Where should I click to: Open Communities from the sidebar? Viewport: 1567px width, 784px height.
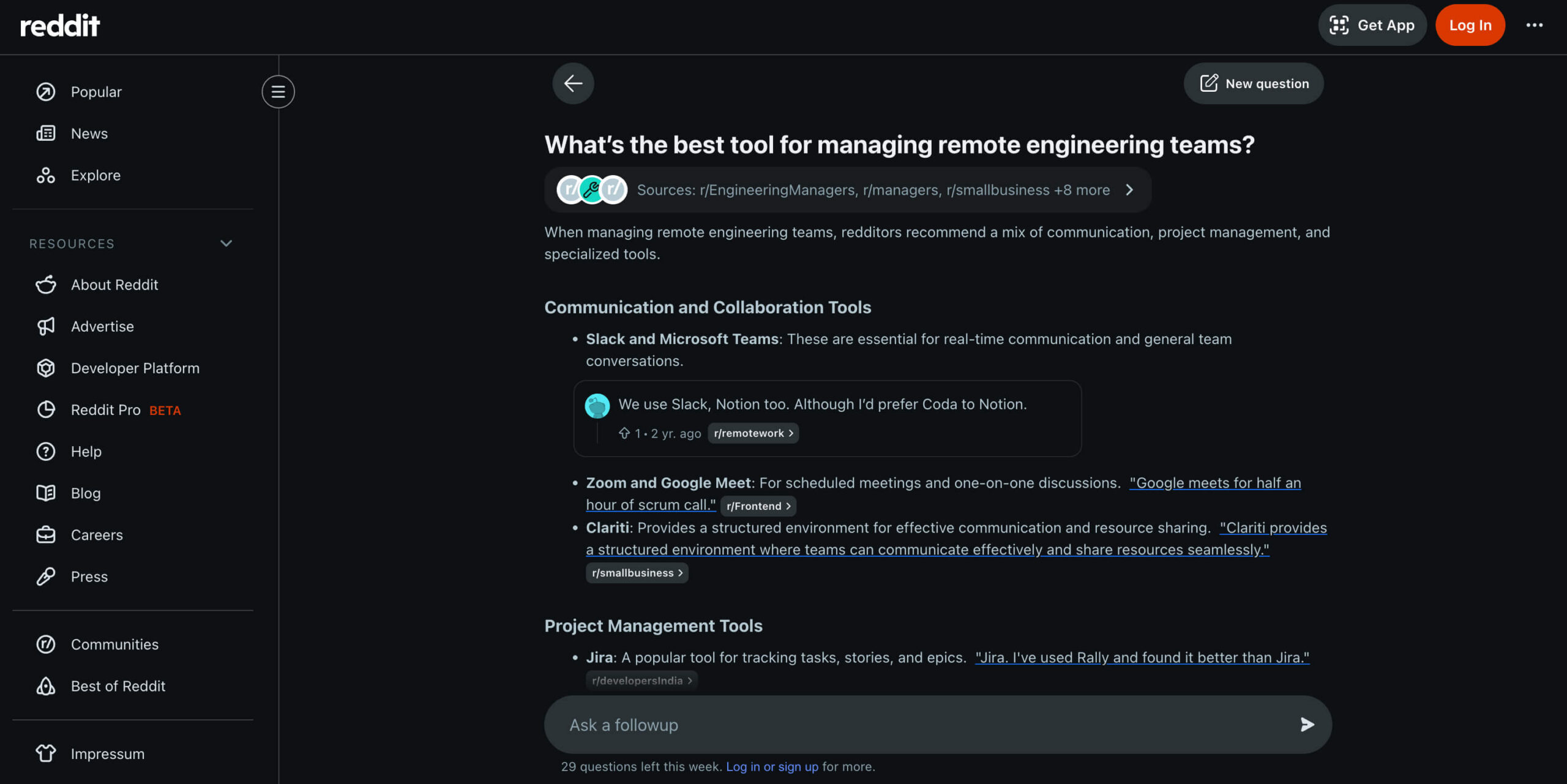(x=114, y=644)
